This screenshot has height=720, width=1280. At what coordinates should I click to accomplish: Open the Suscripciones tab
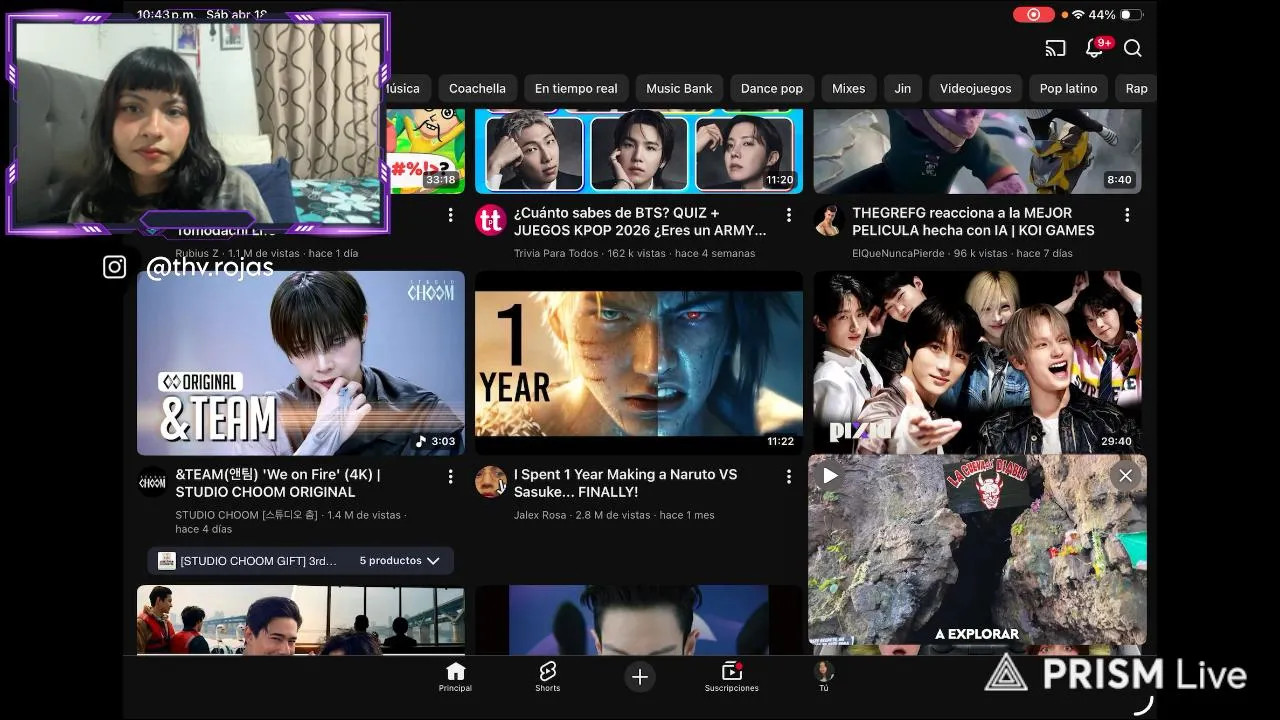[x=731, y=677]
